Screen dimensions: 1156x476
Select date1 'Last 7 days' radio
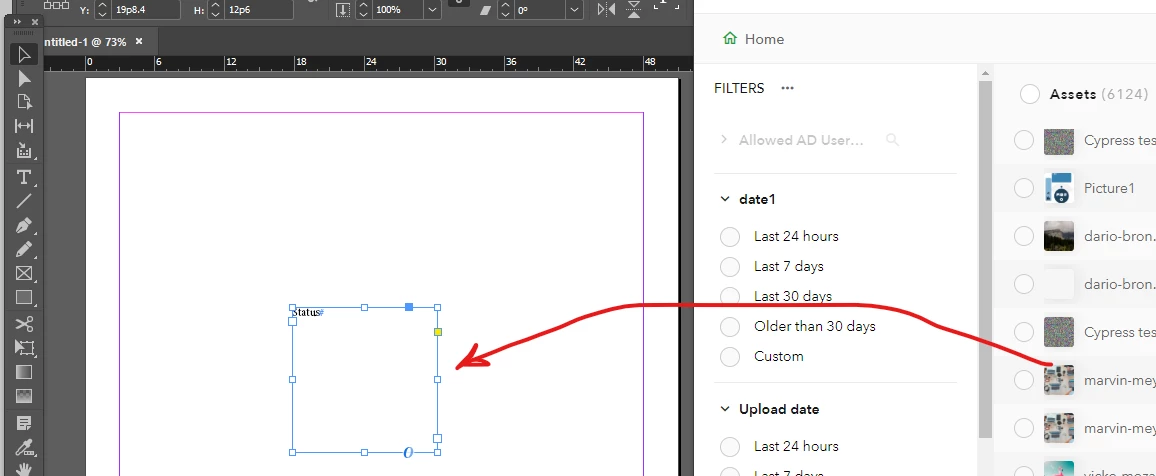730,266
